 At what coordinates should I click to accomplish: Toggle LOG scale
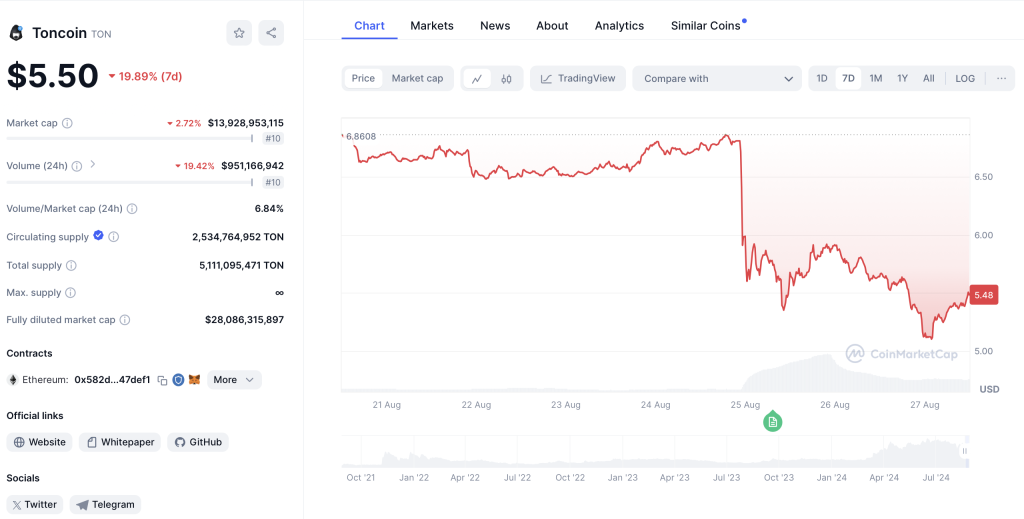click(965, 78)
